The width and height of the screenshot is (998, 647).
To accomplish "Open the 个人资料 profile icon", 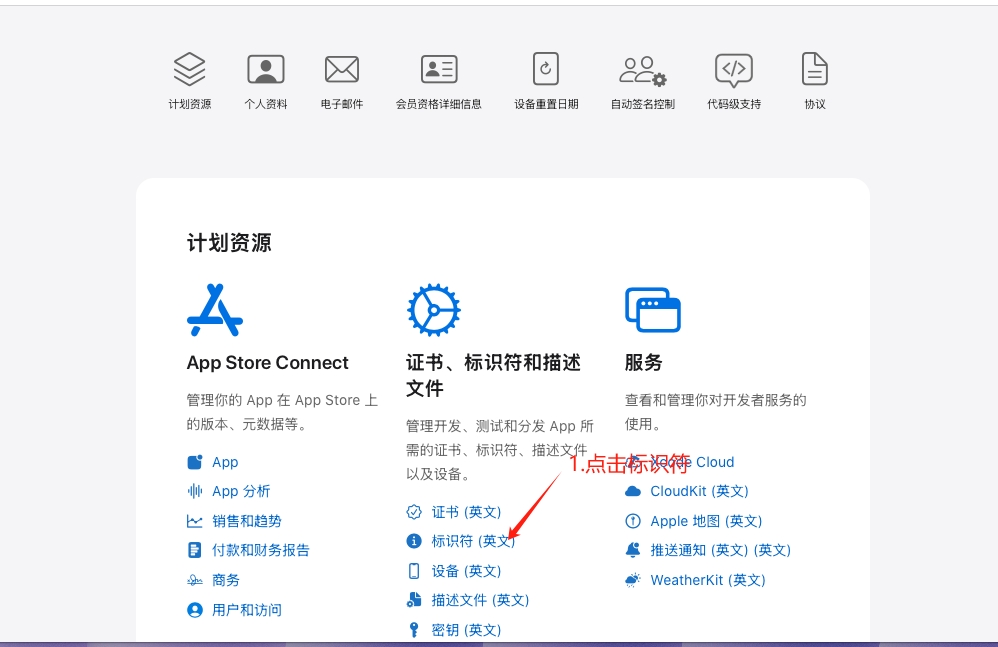I will point(266,69).
